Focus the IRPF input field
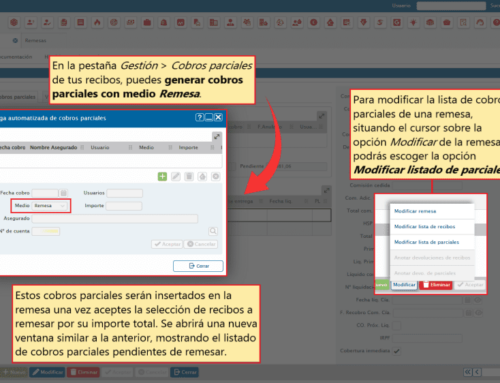The image size is (500, 383). pos(427,338)
